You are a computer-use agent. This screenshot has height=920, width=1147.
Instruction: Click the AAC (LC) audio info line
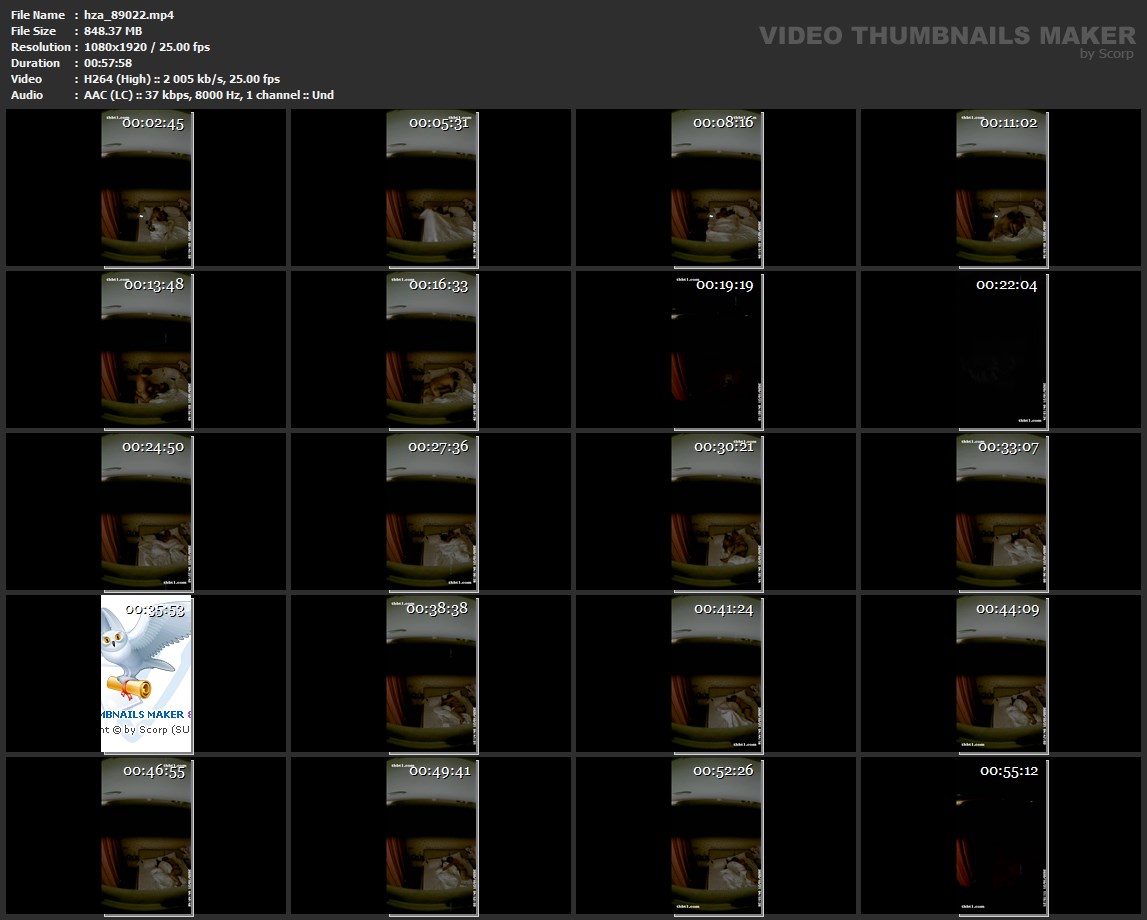[x=208, y=95]
